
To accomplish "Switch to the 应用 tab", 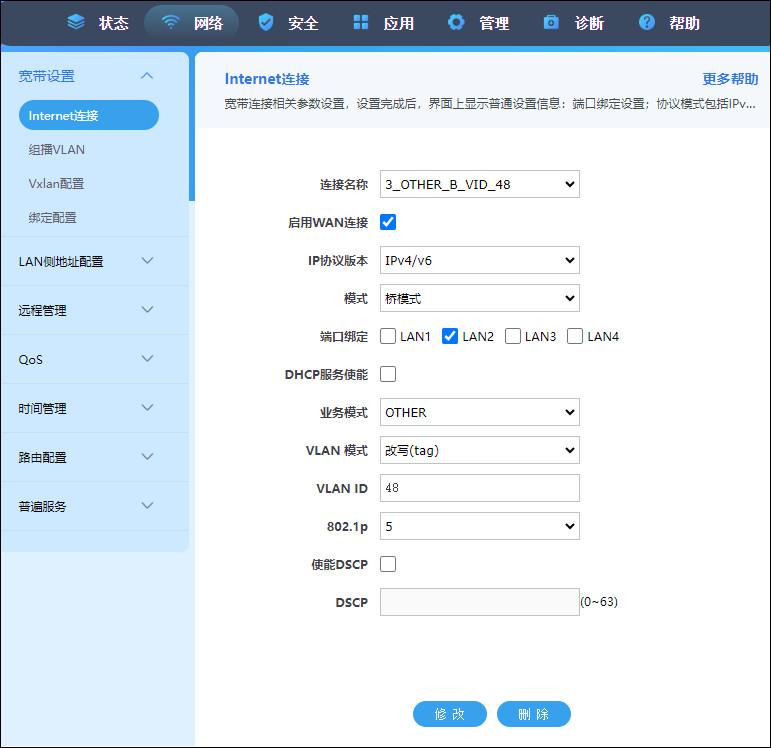I will coord(384,23).
